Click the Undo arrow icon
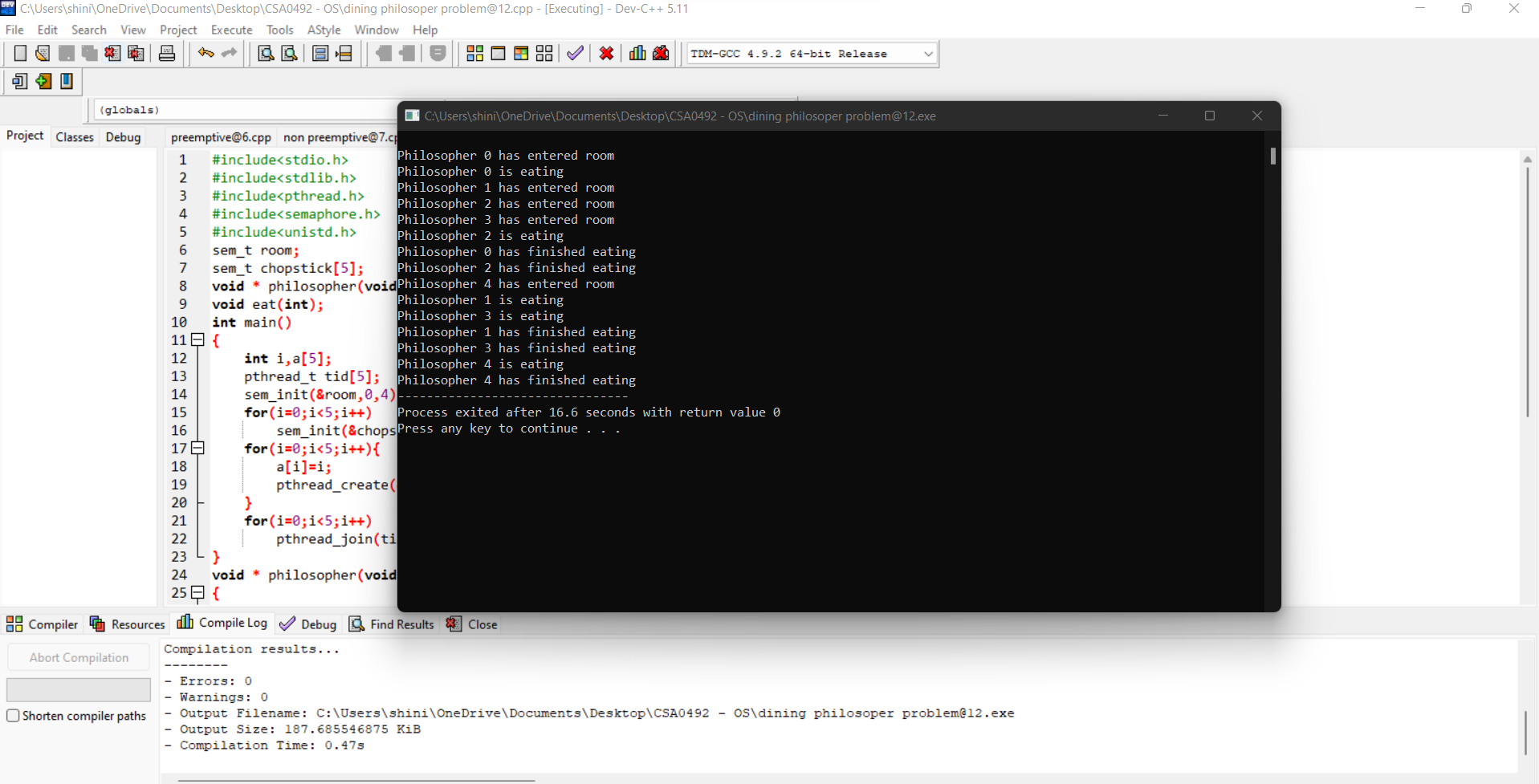This screenshot has height=784, width=1539. pos(206,53)
